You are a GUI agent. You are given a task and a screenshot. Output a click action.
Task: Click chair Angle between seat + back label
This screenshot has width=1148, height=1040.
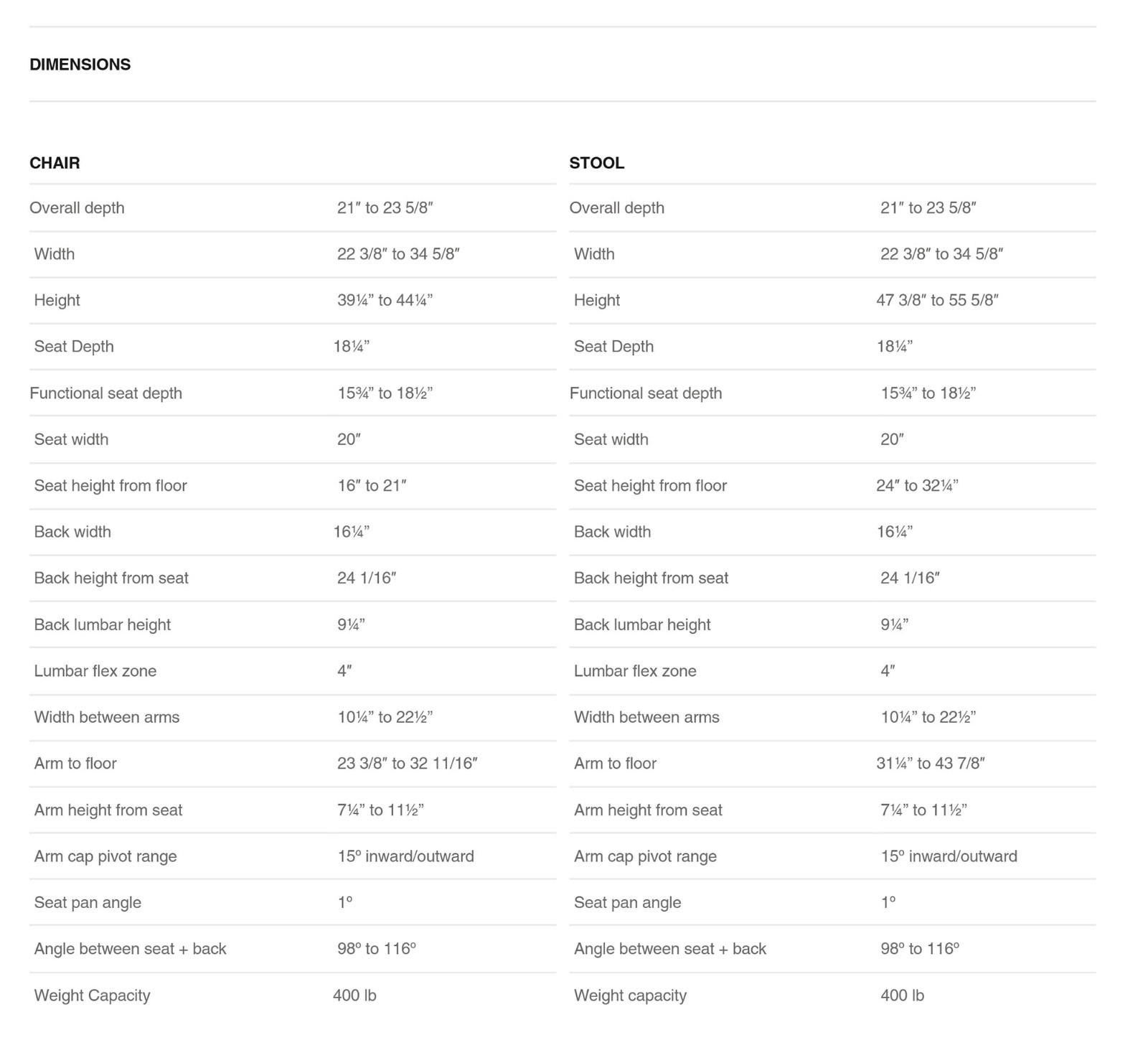click(x=130, y=949)
